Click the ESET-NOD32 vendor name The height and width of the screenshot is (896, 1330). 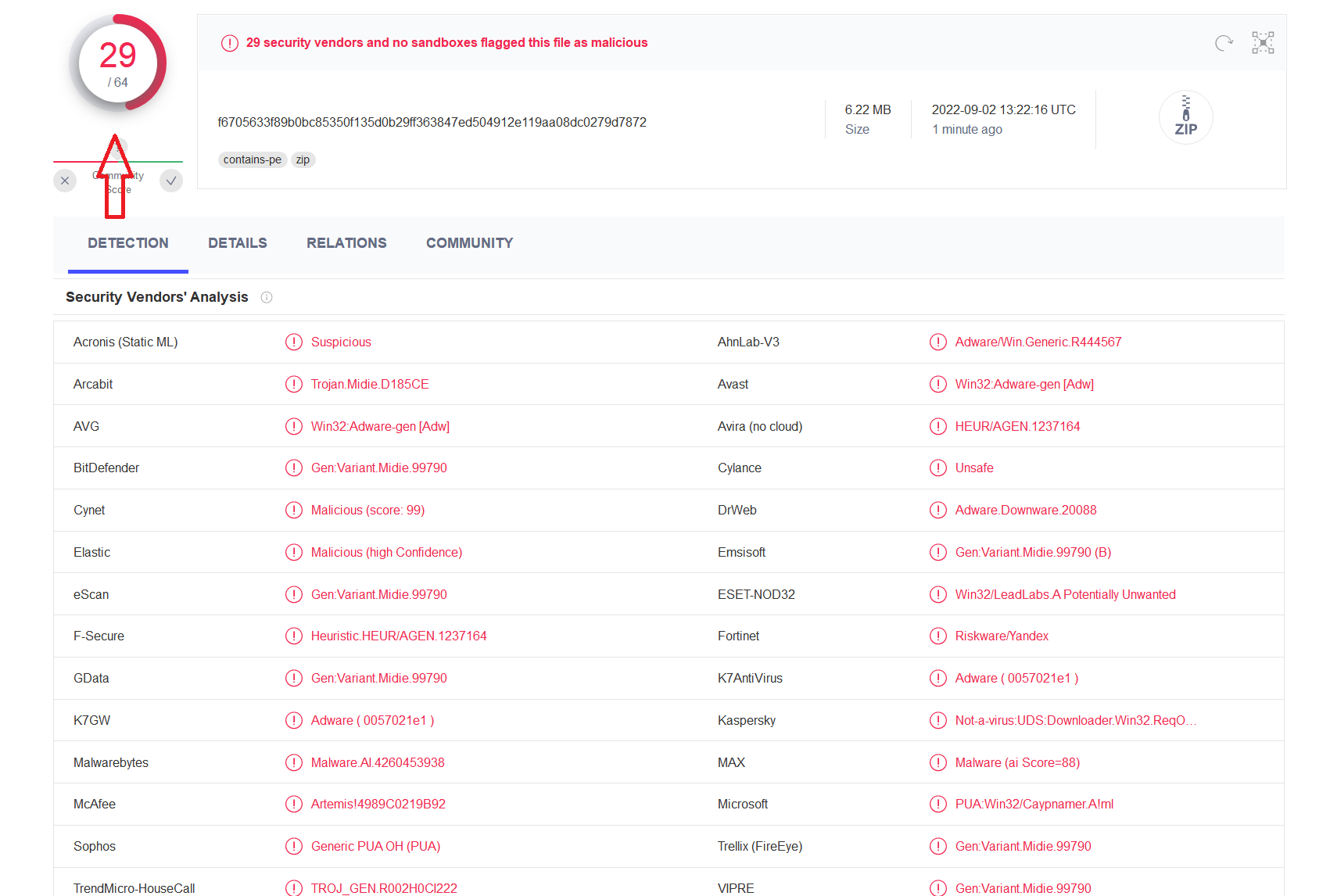click(756, 594)
